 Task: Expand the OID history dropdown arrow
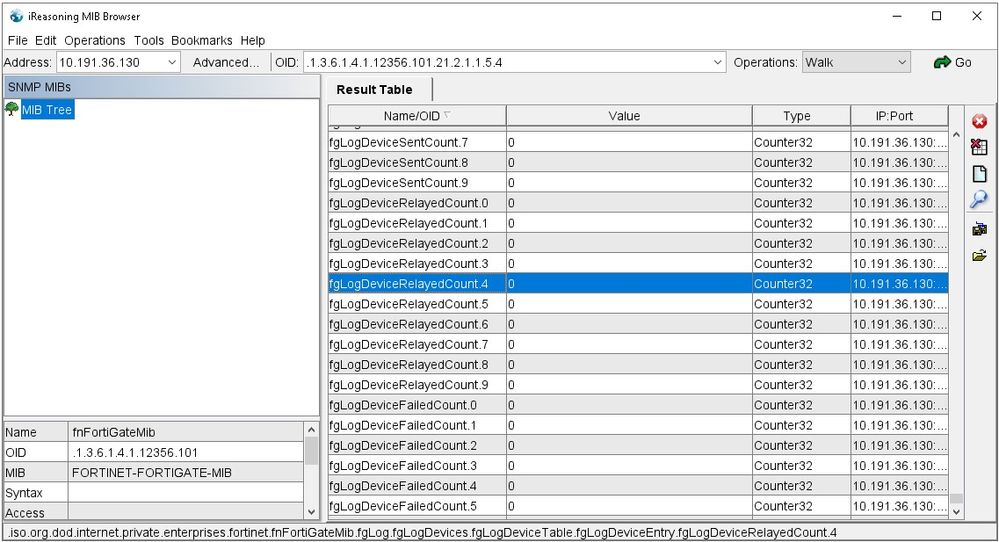tap(717, 62)
